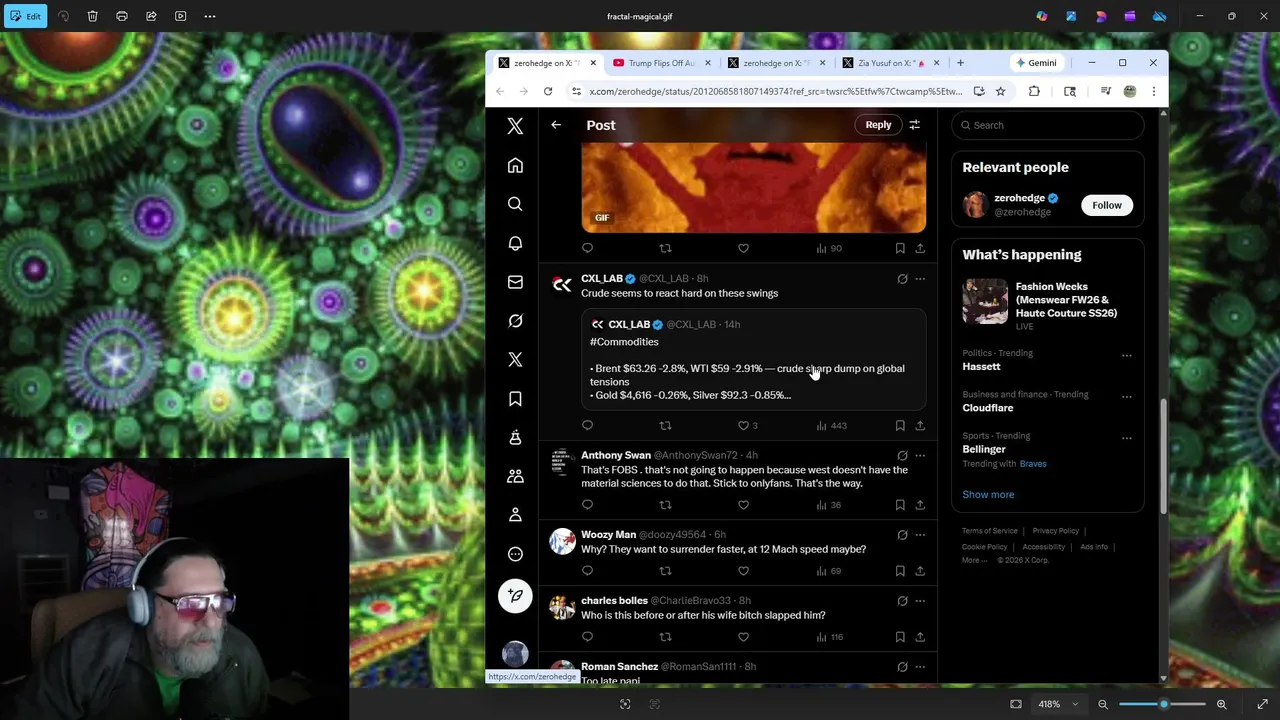Bookmark Anthony Swan's reply

pos(900,505)
